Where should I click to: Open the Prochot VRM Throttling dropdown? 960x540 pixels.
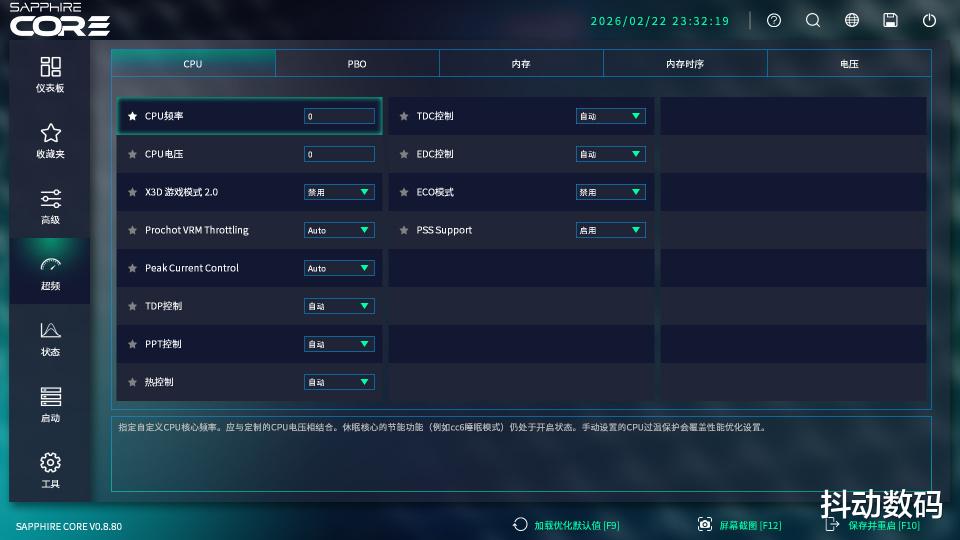click(339, 230)
